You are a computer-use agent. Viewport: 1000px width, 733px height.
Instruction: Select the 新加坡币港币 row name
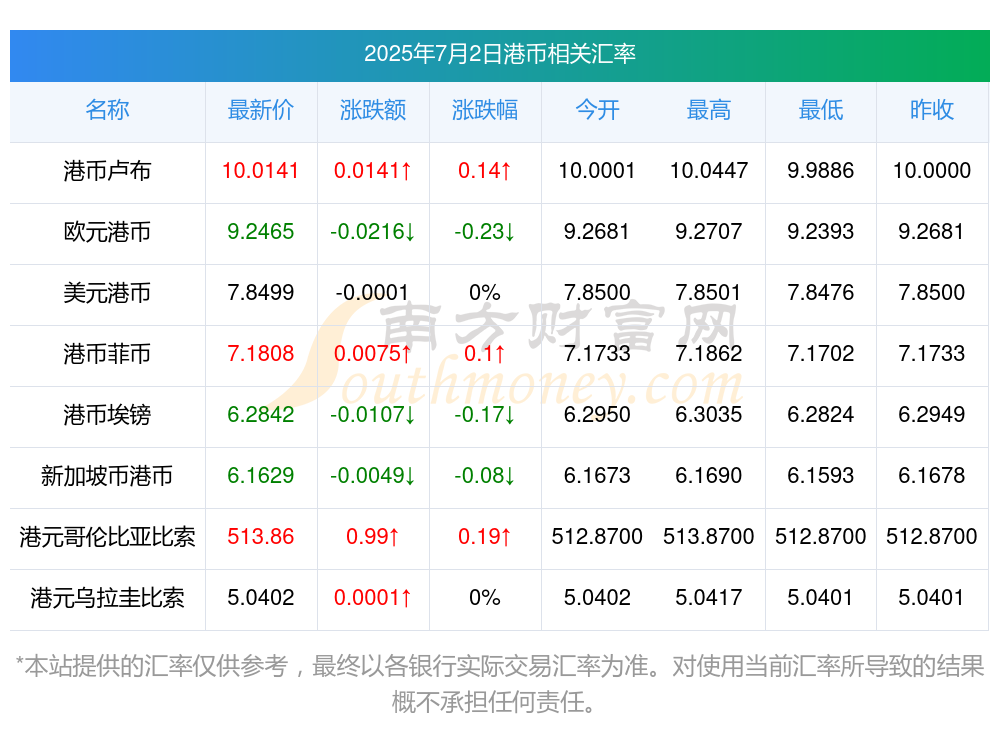click(x=107, y=476)
